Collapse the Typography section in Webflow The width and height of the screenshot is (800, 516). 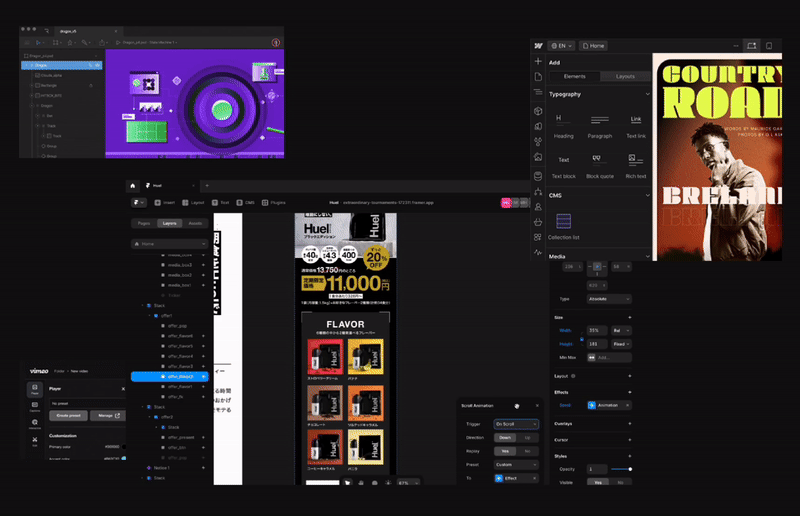(x=647, y=94)
